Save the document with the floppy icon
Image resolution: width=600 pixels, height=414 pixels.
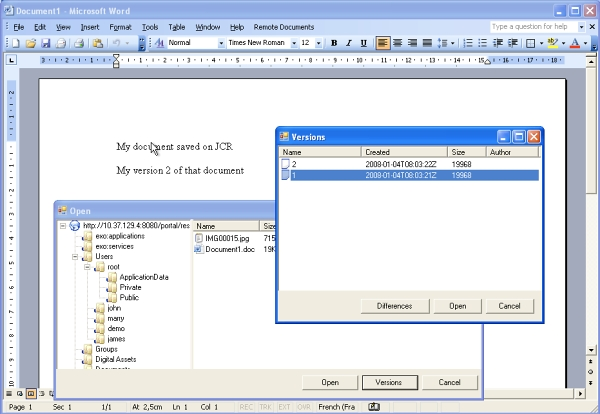tap(46, 43)
